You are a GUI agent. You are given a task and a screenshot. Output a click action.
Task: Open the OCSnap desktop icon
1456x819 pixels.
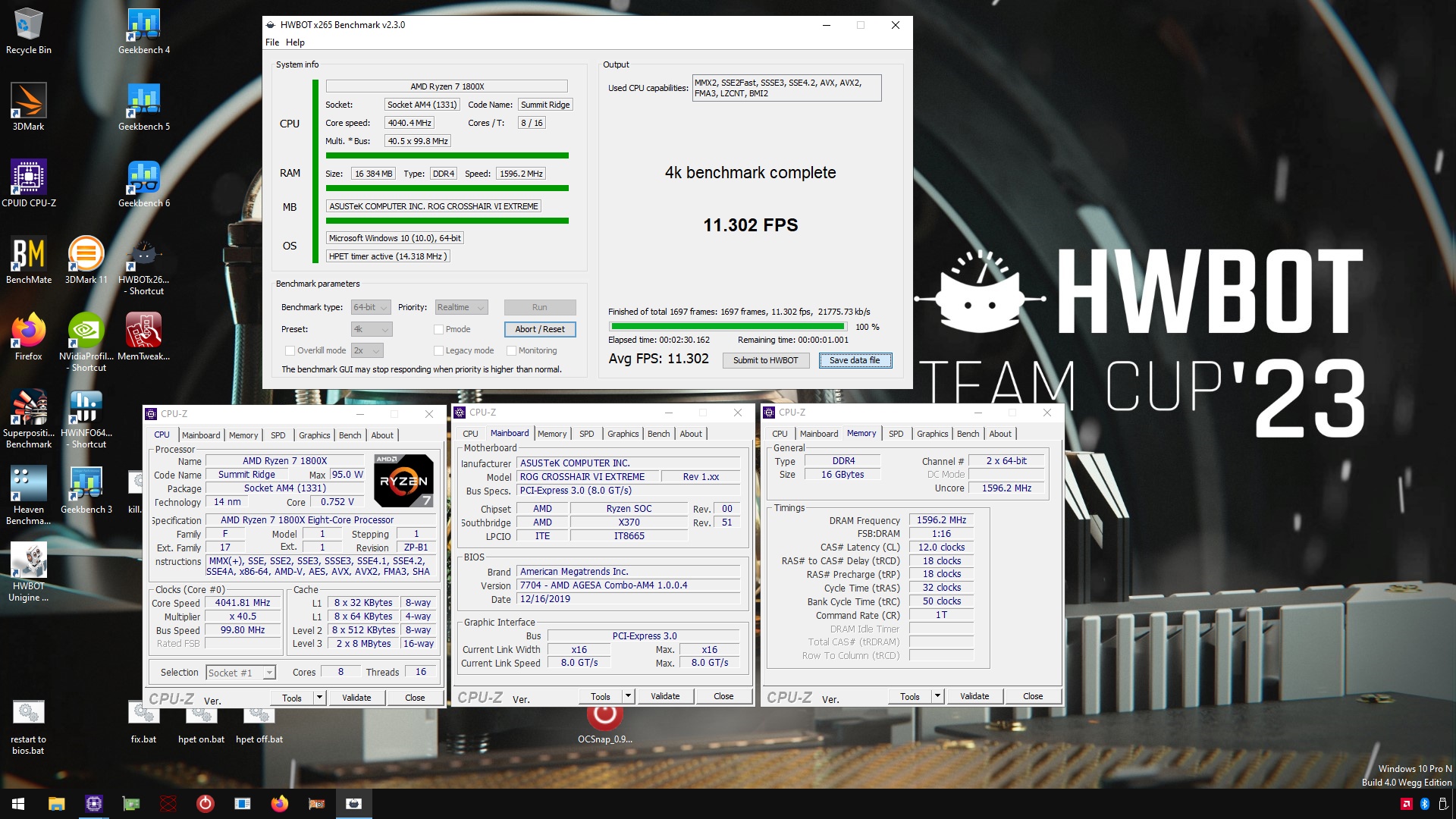click(x=605, y=723)
